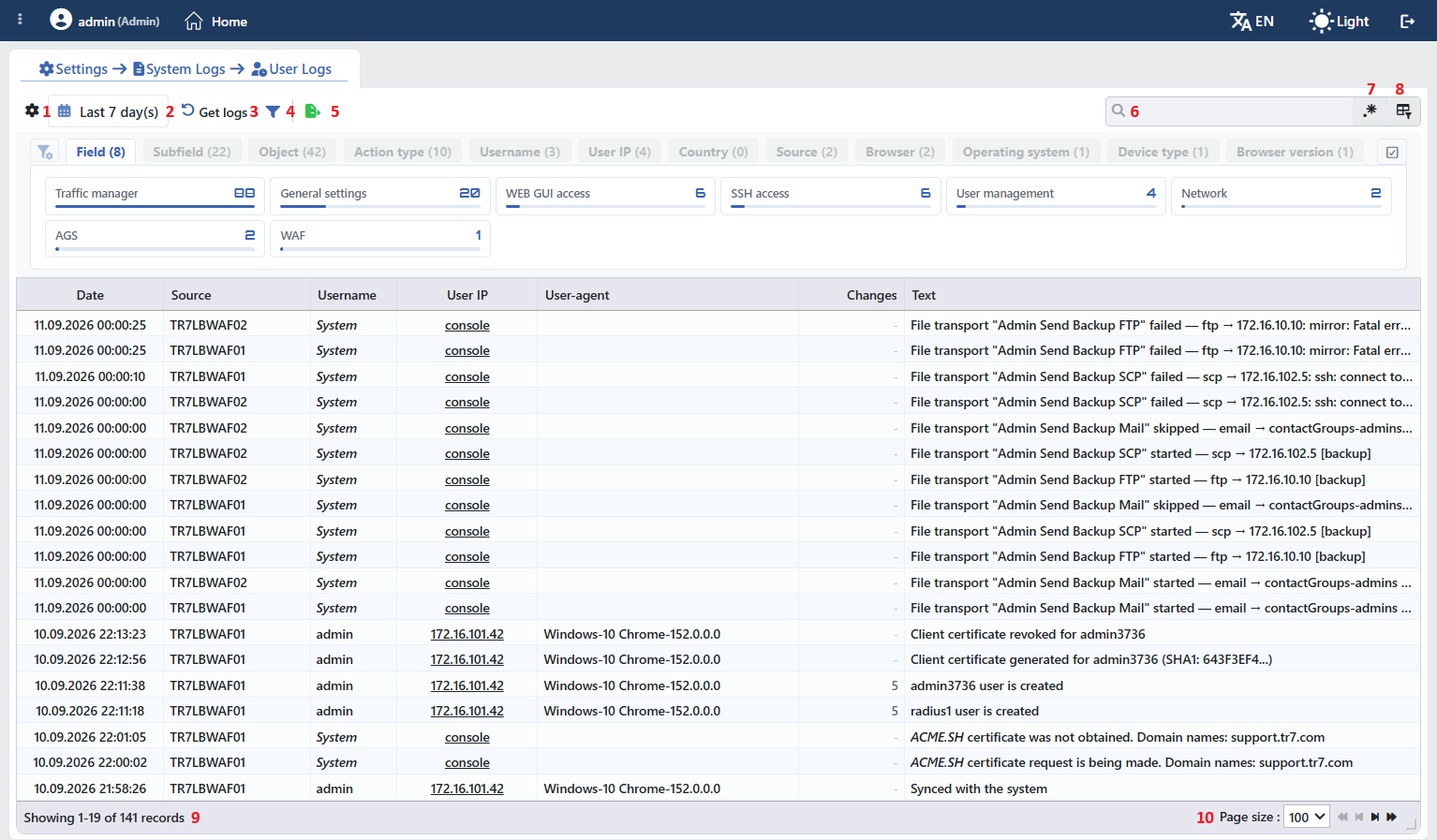Click 'Showing 1-19 of 141 records' text
Image resolution: width=1437 pixels, height=840 pixels.
[104, 818]
